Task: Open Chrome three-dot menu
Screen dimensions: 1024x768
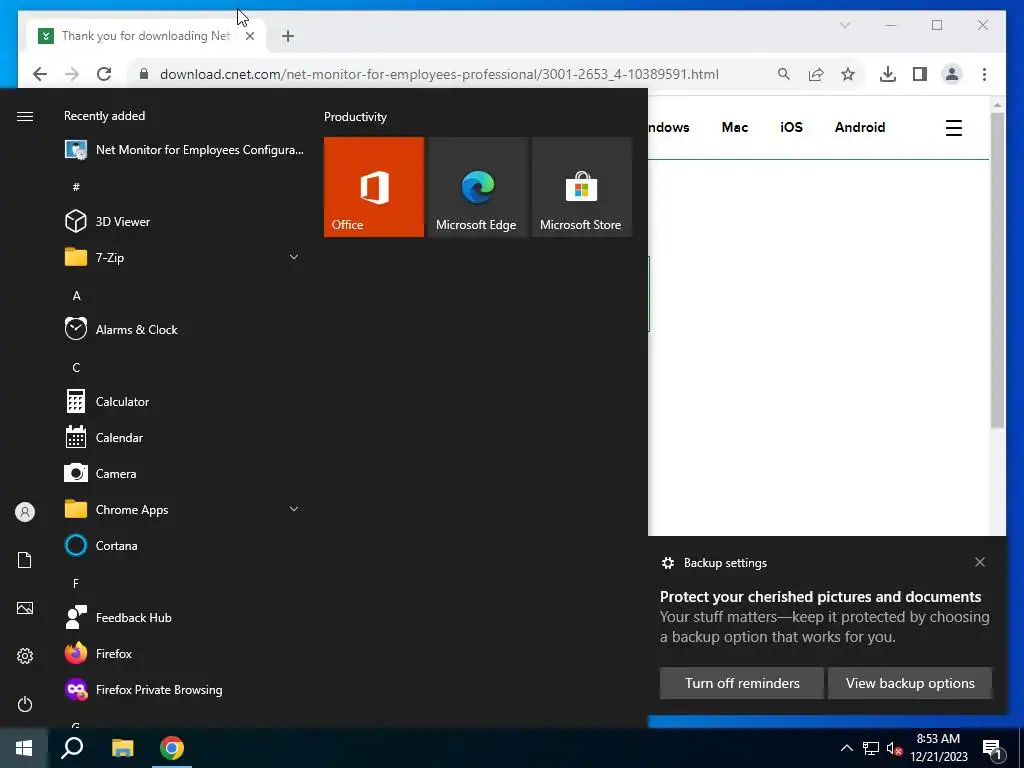Action: pyautogui.click(x=984, y=74)
